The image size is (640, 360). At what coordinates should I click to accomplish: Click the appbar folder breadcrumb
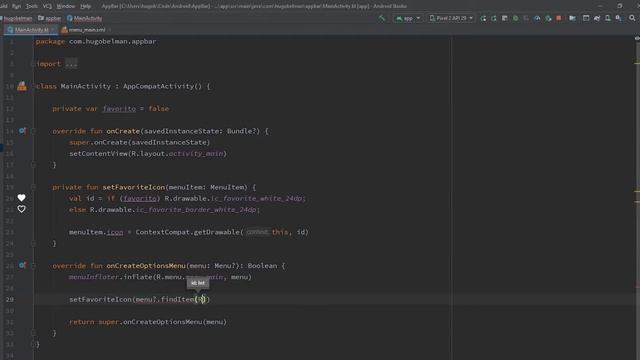coord(49,18)
